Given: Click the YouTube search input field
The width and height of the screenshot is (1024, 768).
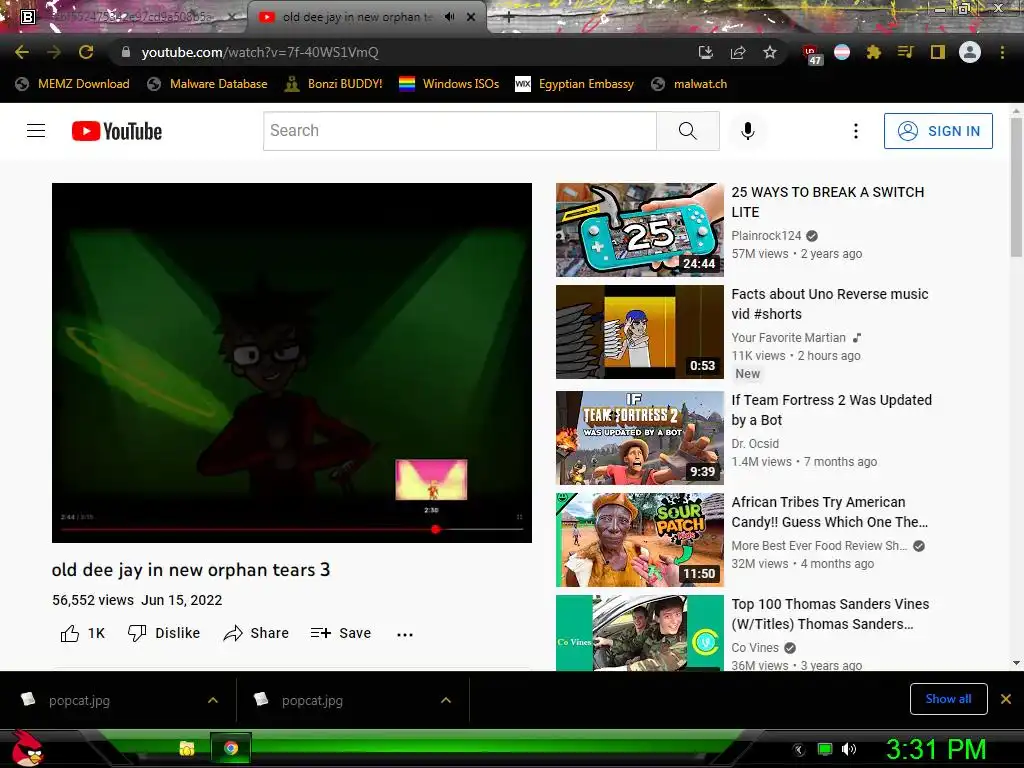Looking at the screenshot, I should pos(460,131).
